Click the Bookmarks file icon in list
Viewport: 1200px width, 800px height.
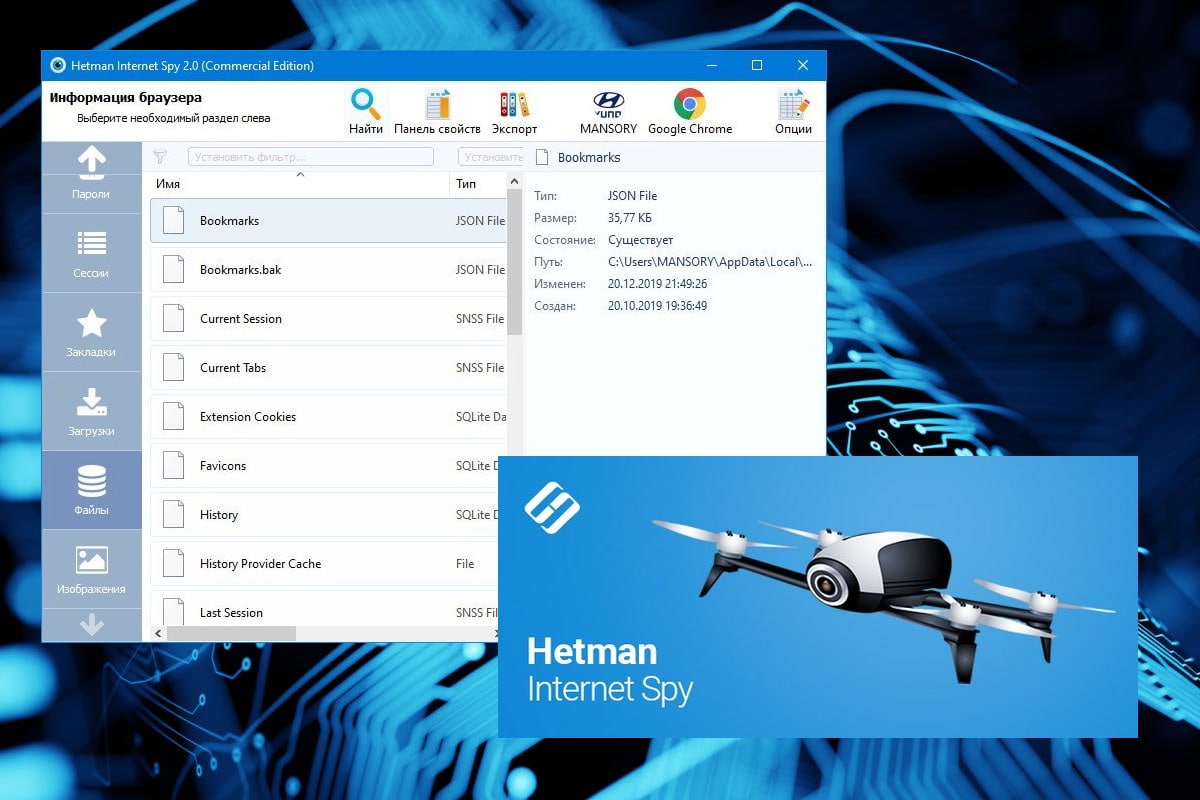(173, 220)
